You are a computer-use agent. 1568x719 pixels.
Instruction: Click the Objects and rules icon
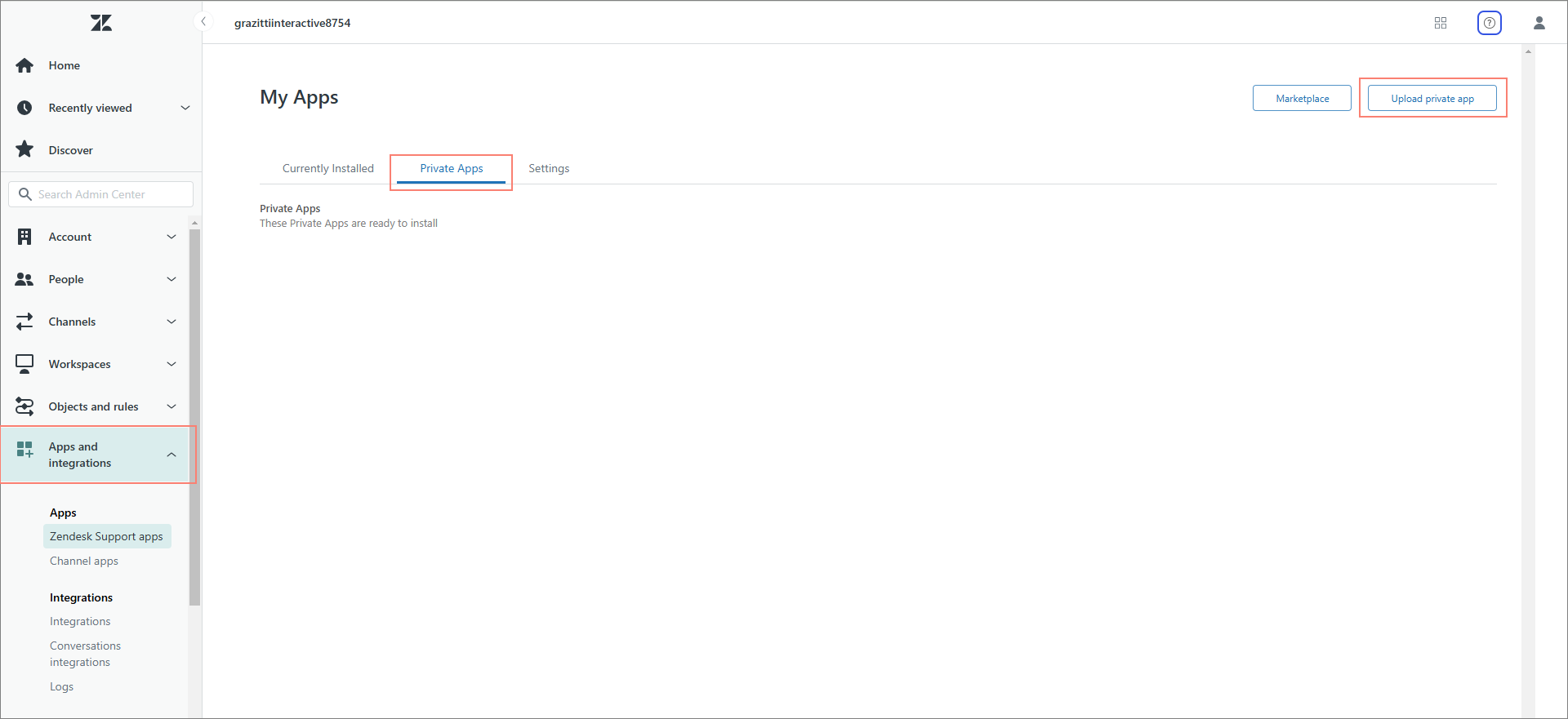click(24, 406)
